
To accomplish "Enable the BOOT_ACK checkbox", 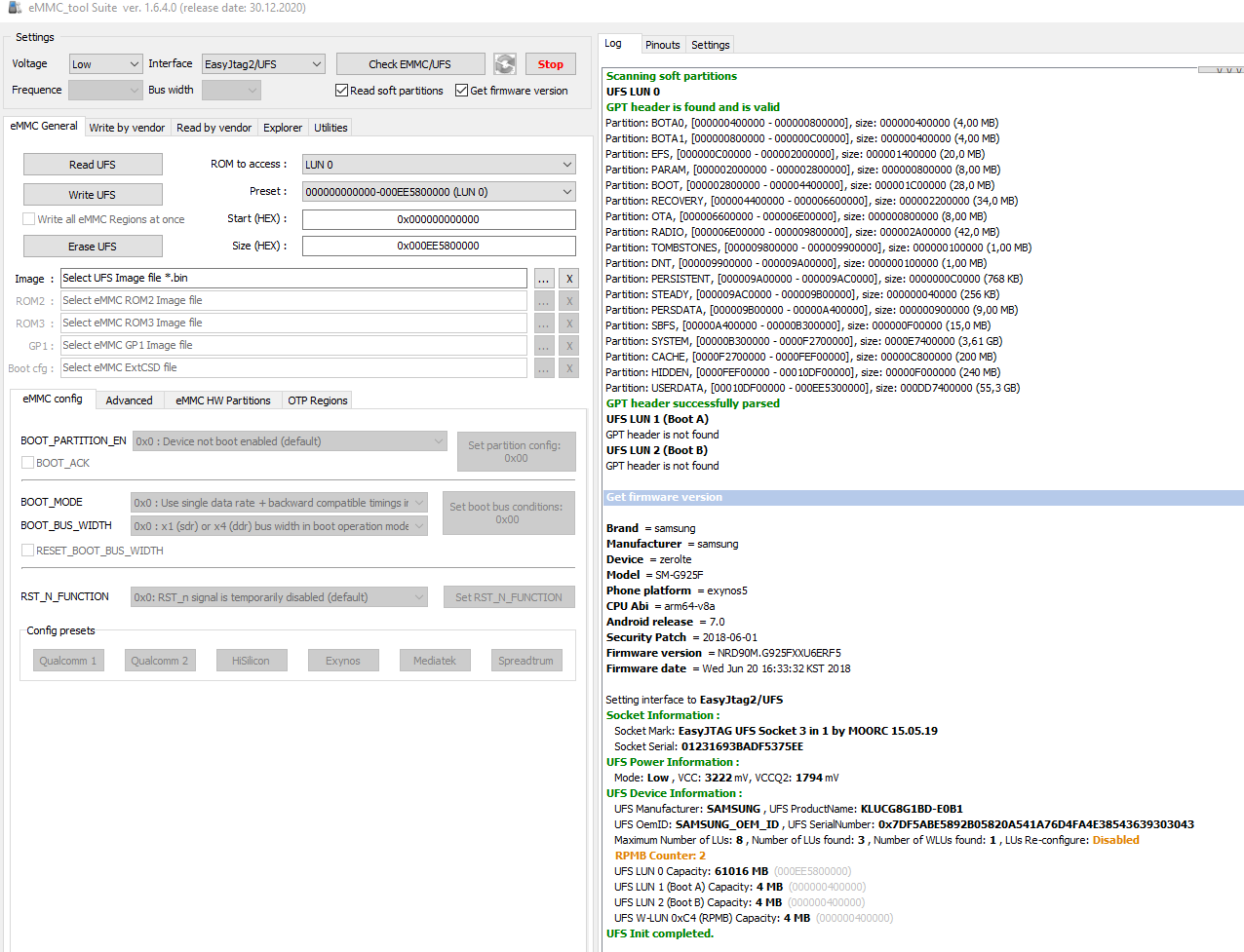I will click(x=28, y=463).
